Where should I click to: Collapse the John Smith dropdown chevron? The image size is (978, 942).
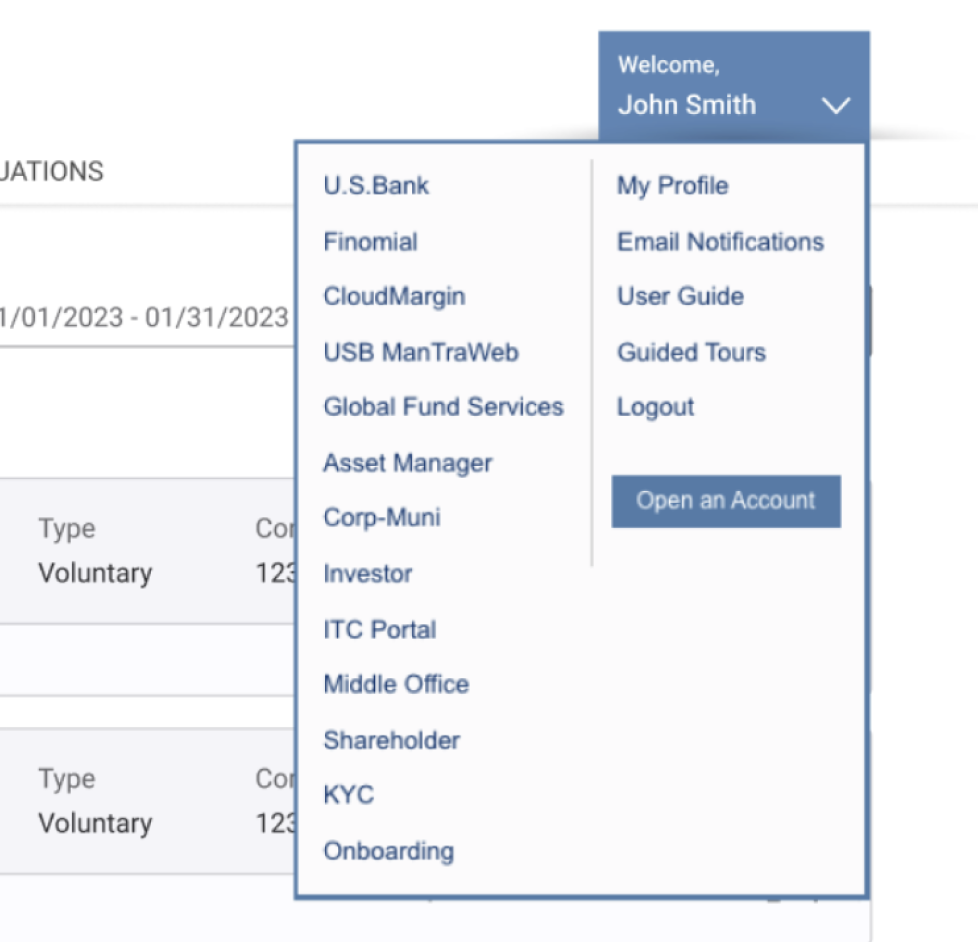coord(835,105)
